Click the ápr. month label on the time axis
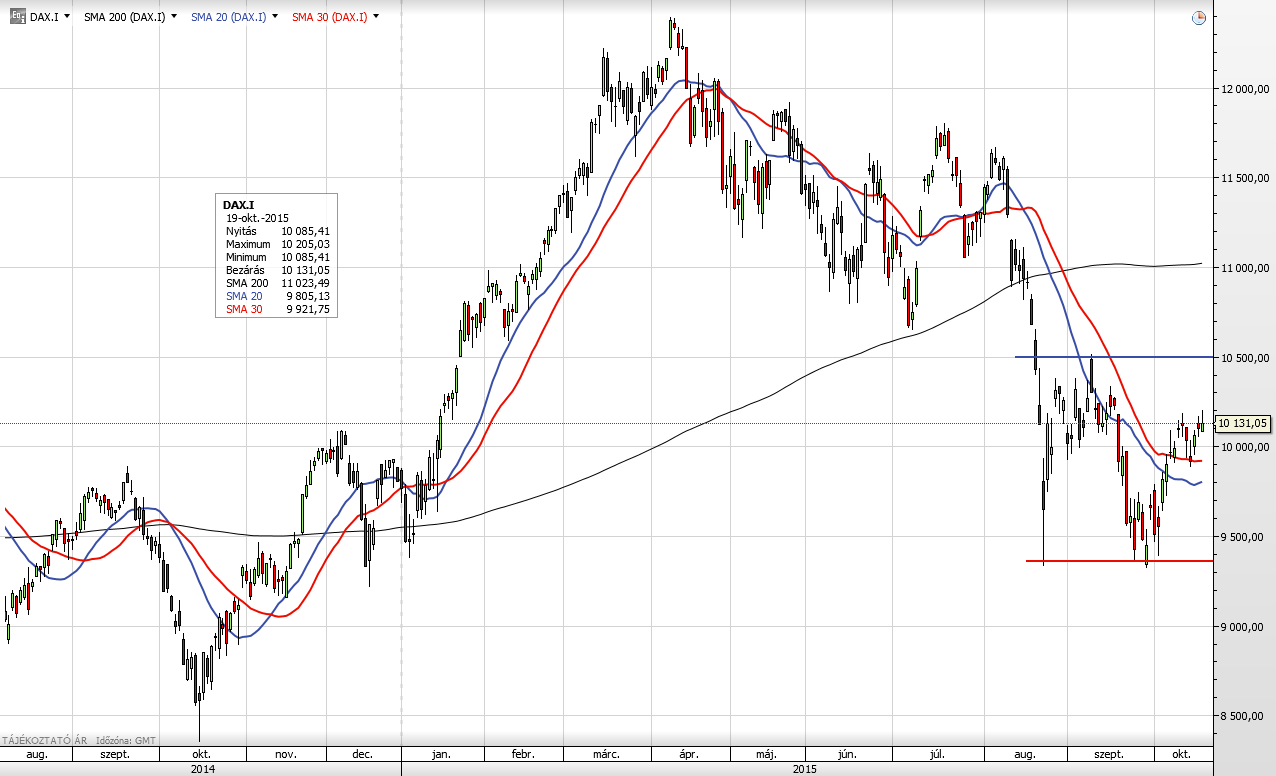The image size is (1276, 776). pos(691,754)
